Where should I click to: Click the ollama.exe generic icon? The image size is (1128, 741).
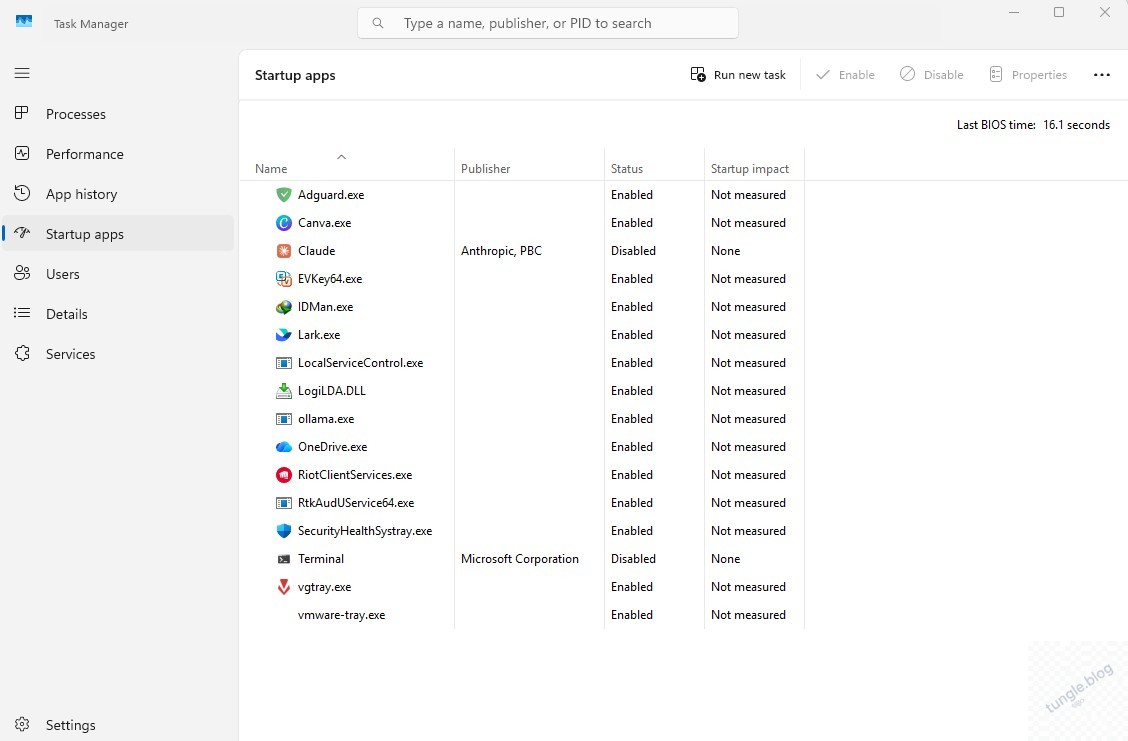click(283, 419)
